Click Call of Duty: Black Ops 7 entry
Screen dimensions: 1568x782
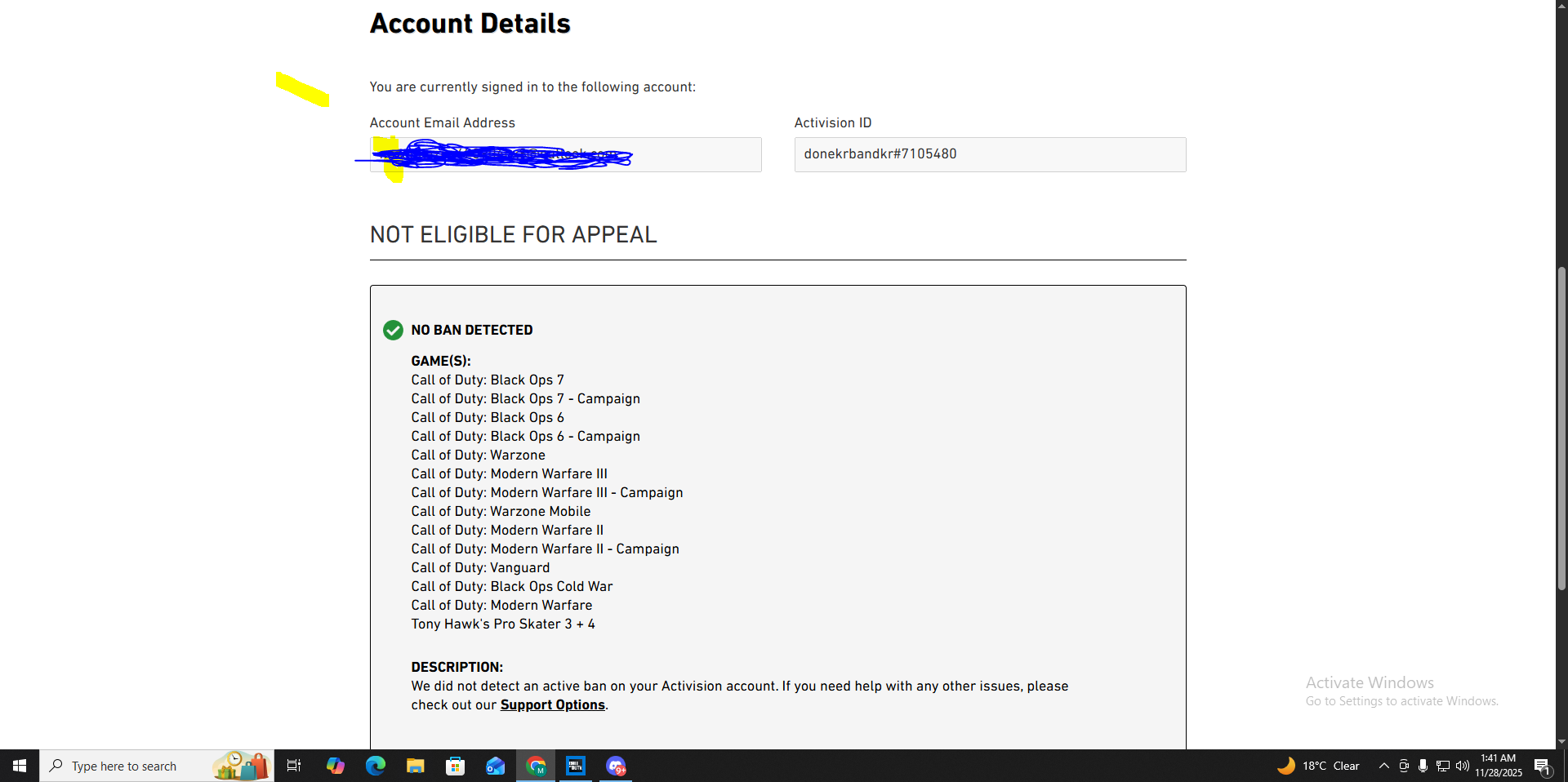point(488,380)
